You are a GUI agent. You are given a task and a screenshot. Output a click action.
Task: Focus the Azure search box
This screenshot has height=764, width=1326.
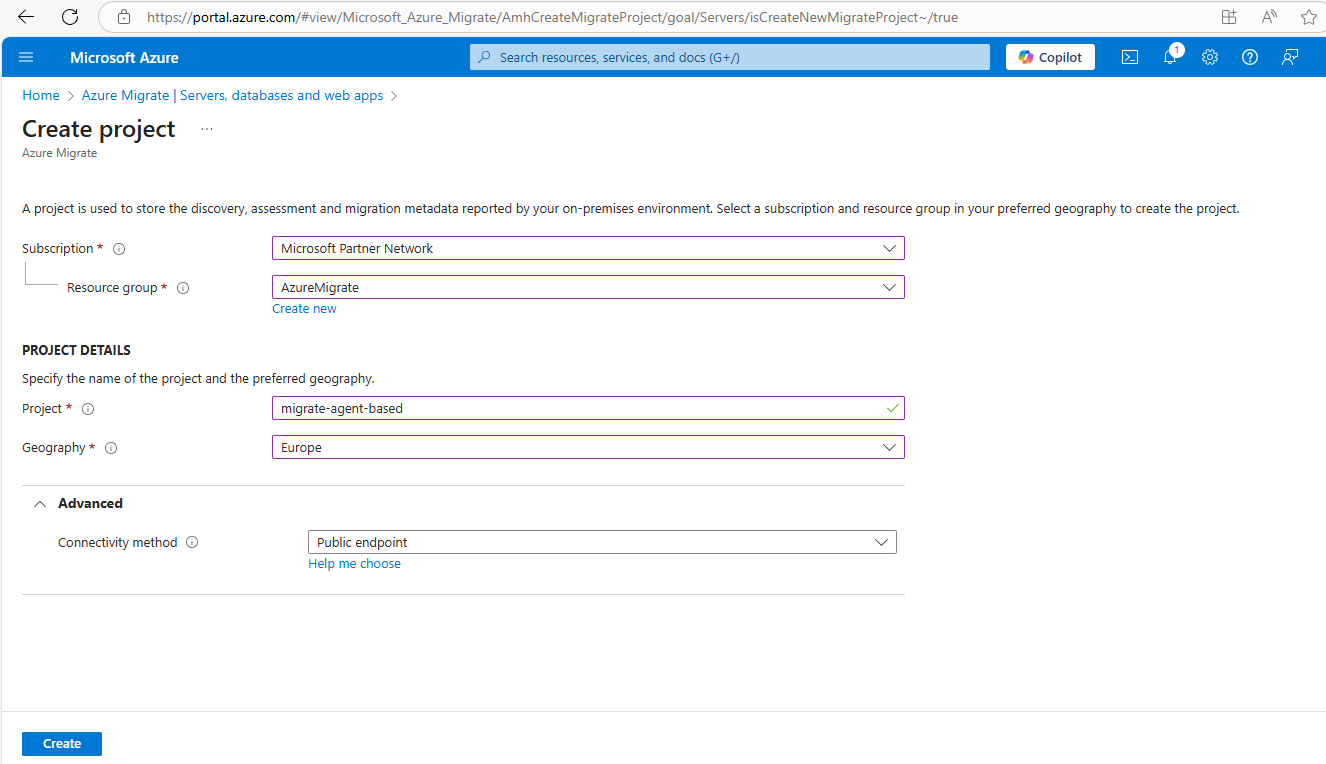click(730, 57)
